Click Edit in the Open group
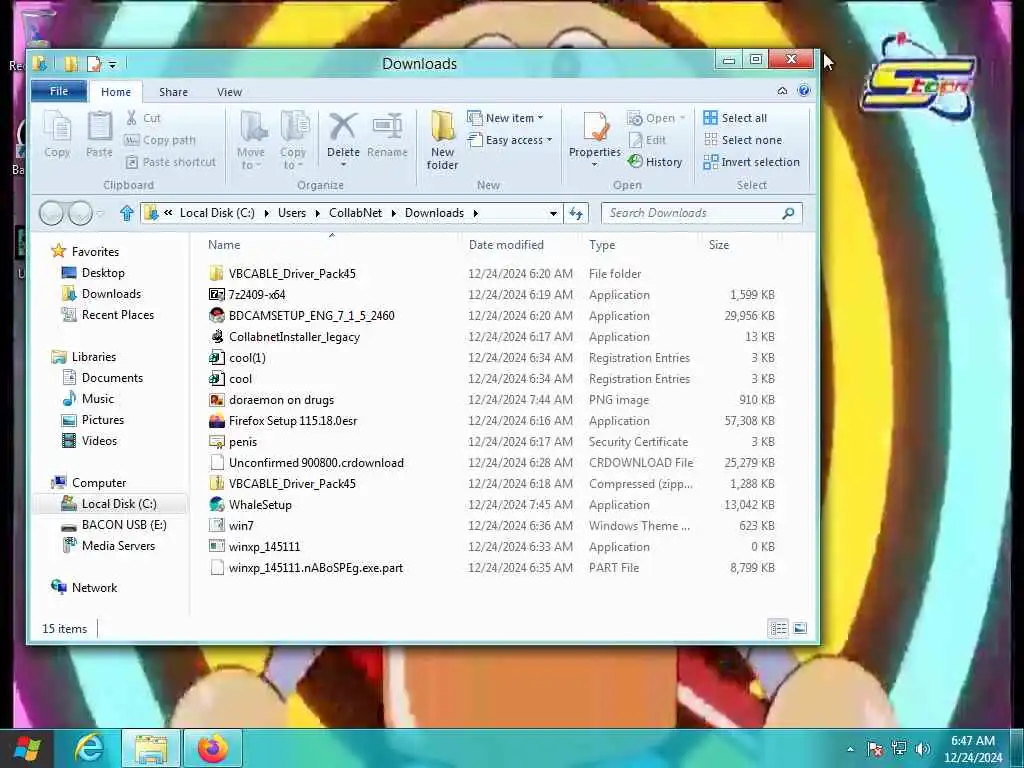1024x768 pixels. [647, 140]
